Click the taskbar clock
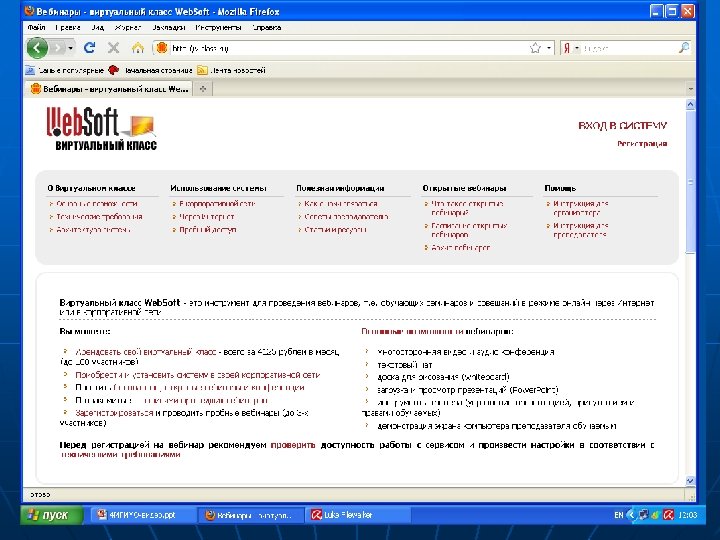Screen dimensions: 720x540 (687, 515)
